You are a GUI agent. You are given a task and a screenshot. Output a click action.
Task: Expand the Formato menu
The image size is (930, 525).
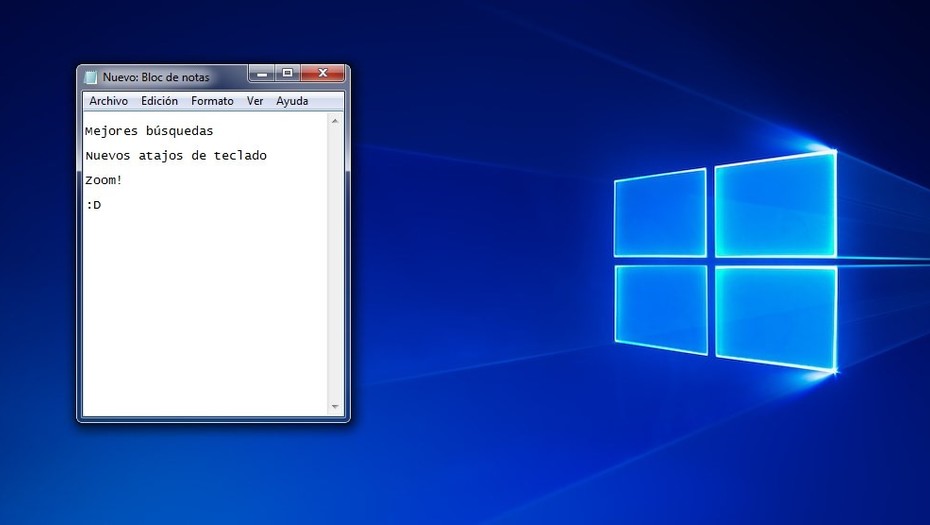pyautogui.click(x=212, y=101)
